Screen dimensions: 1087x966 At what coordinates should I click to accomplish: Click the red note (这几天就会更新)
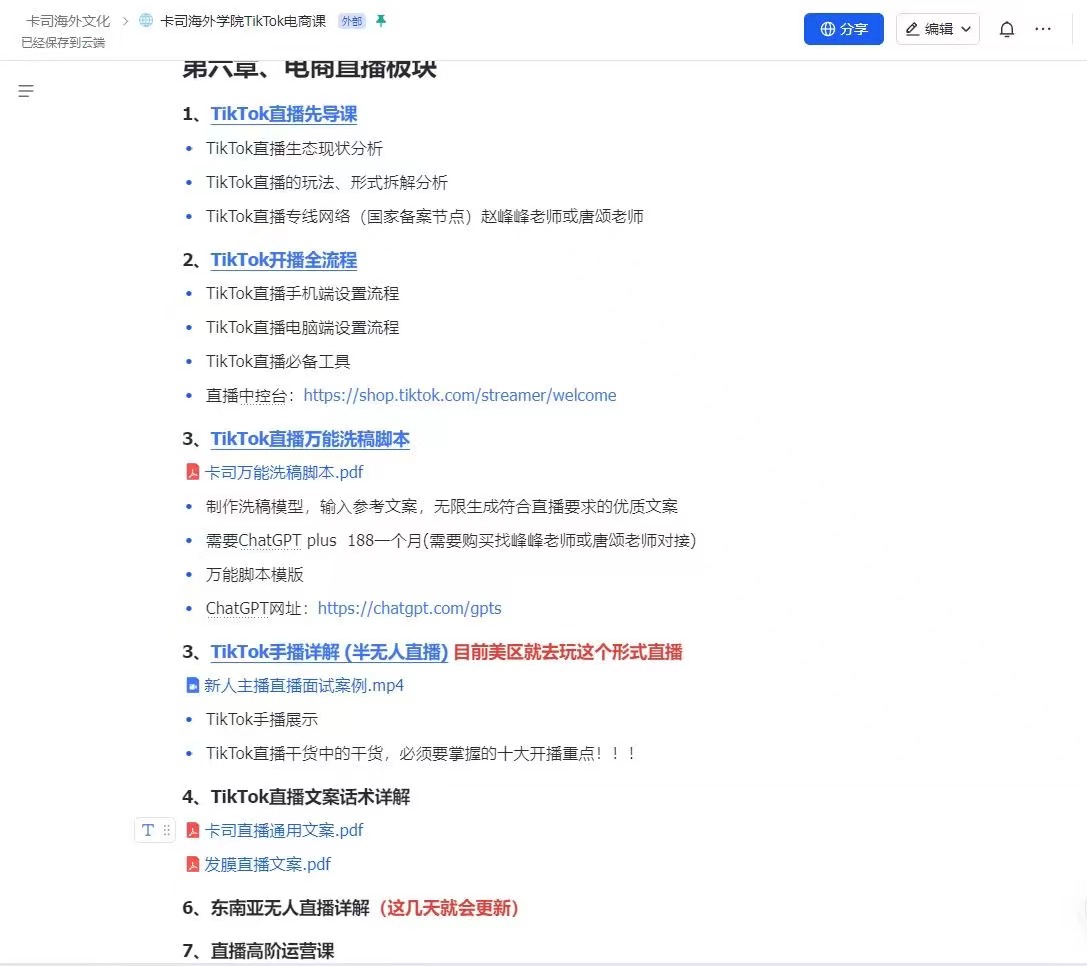coord(449,908)
